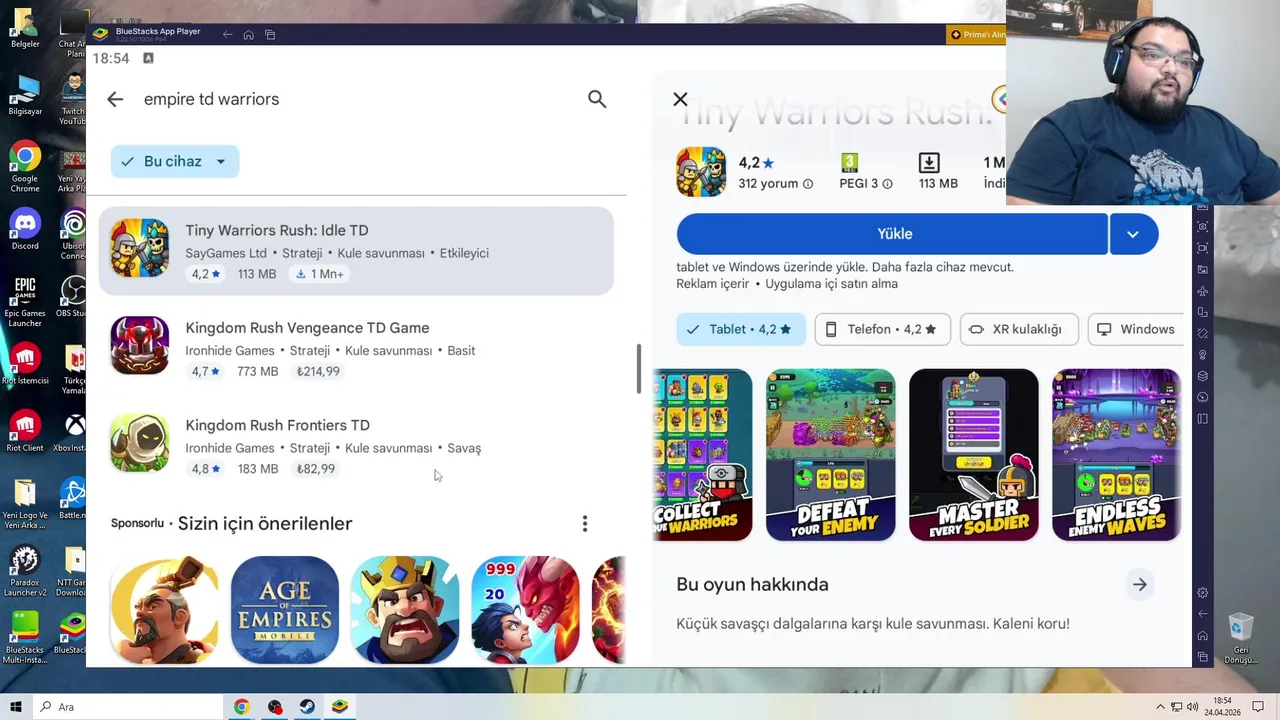Viewport: 1280px width, 720px height.
Task: Open the Bu cihaz dropdown arrow
Action: click(x=221, y=161)
